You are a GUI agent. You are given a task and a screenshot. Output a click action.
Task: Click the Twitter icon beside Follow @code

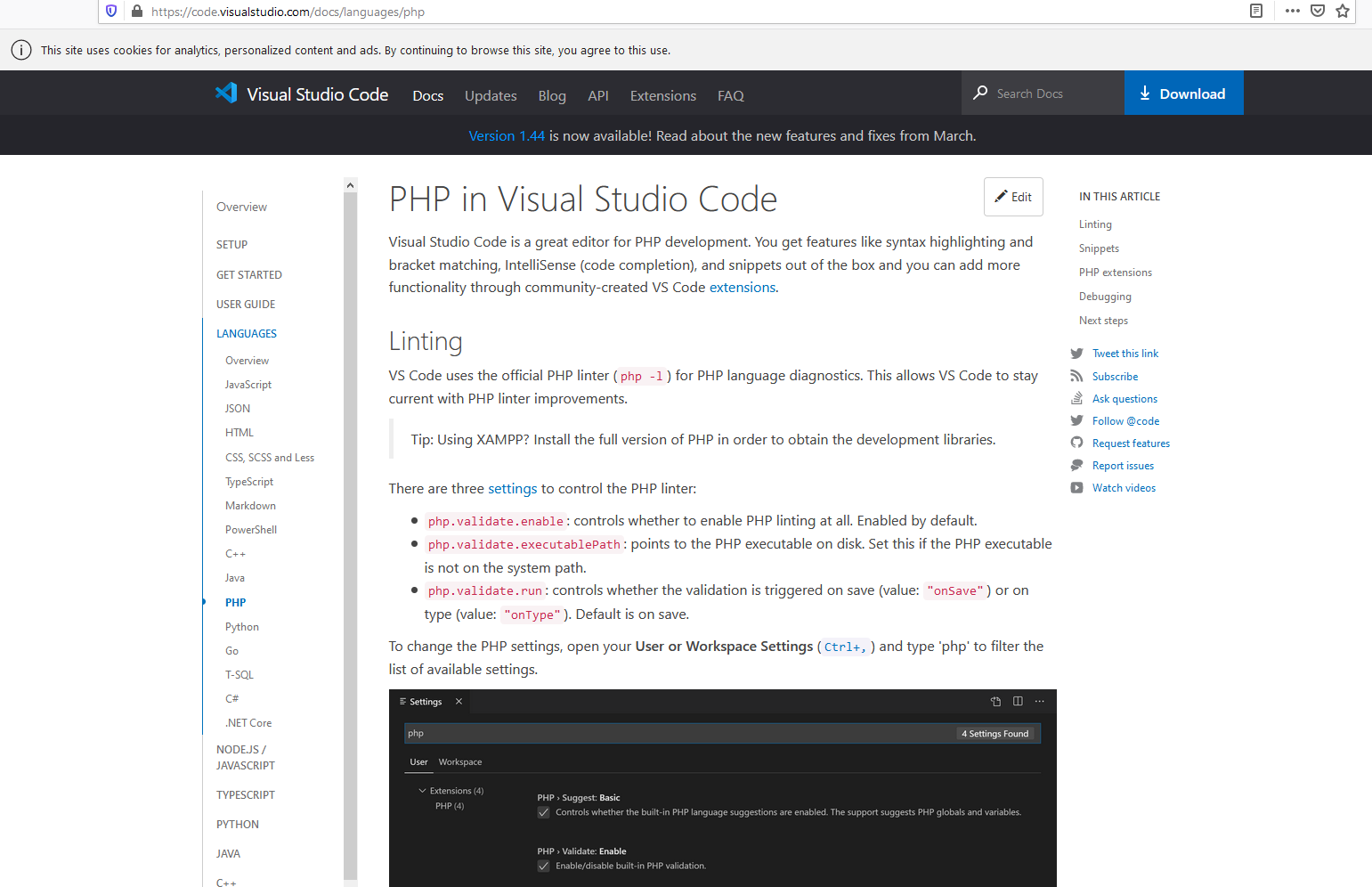(x=1076, y=420)
